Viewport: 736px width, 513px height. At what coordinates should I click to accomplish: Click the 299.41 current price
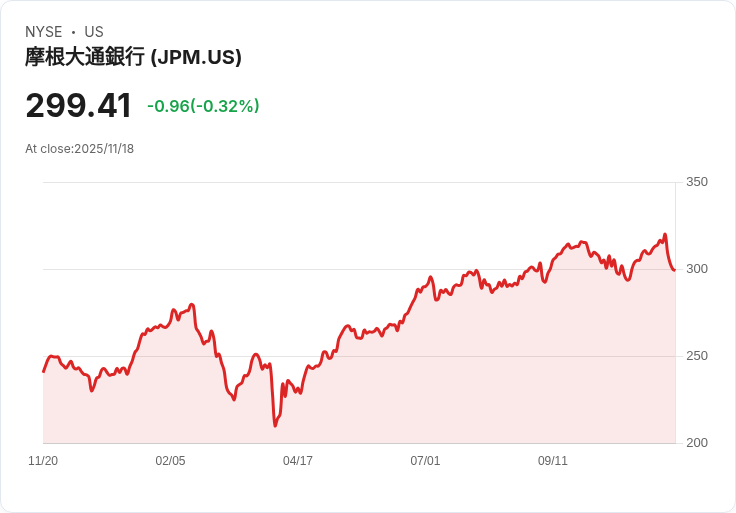point(78,106)
